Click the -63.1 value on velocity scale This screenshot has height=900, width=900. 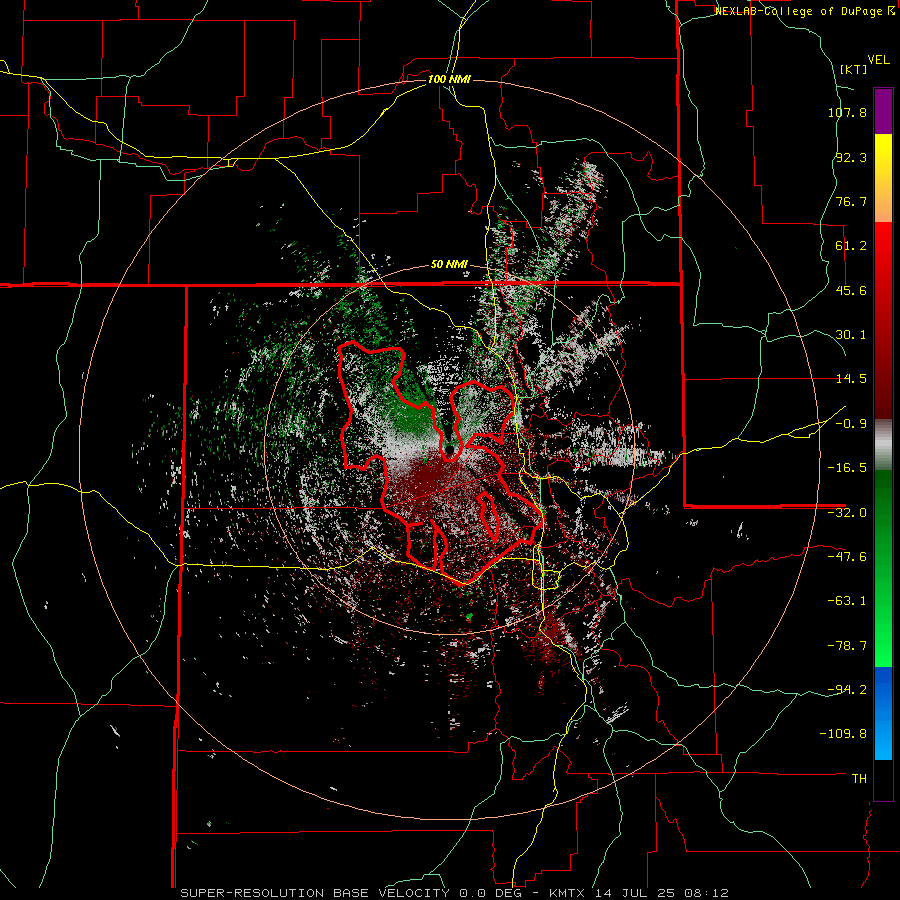(x=847, y=601)
